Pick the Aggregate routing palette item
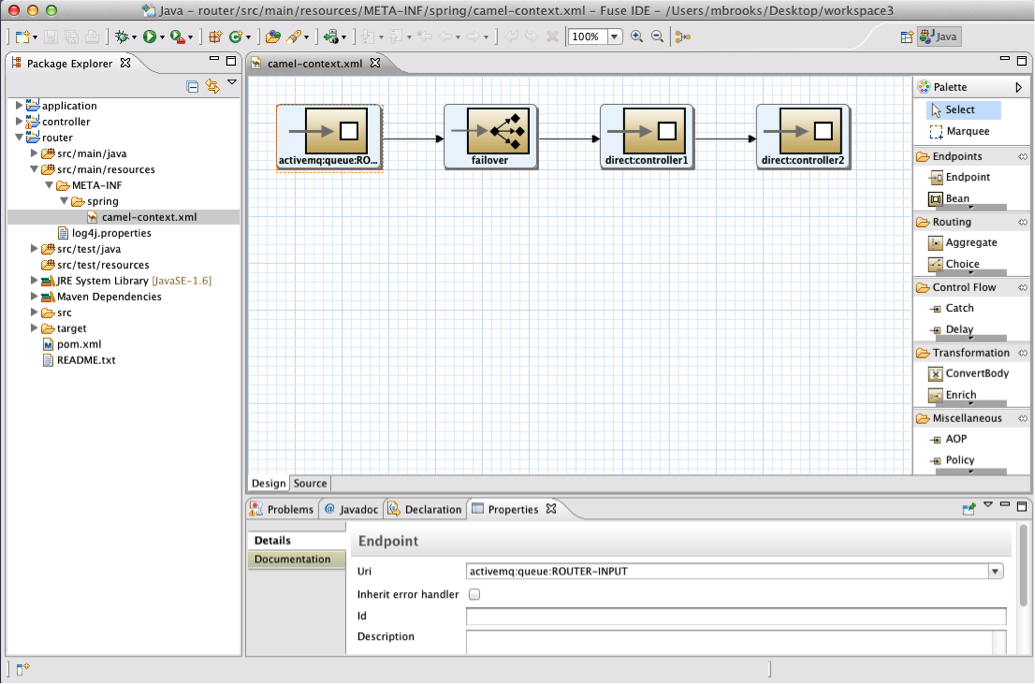 click(970, 243)
